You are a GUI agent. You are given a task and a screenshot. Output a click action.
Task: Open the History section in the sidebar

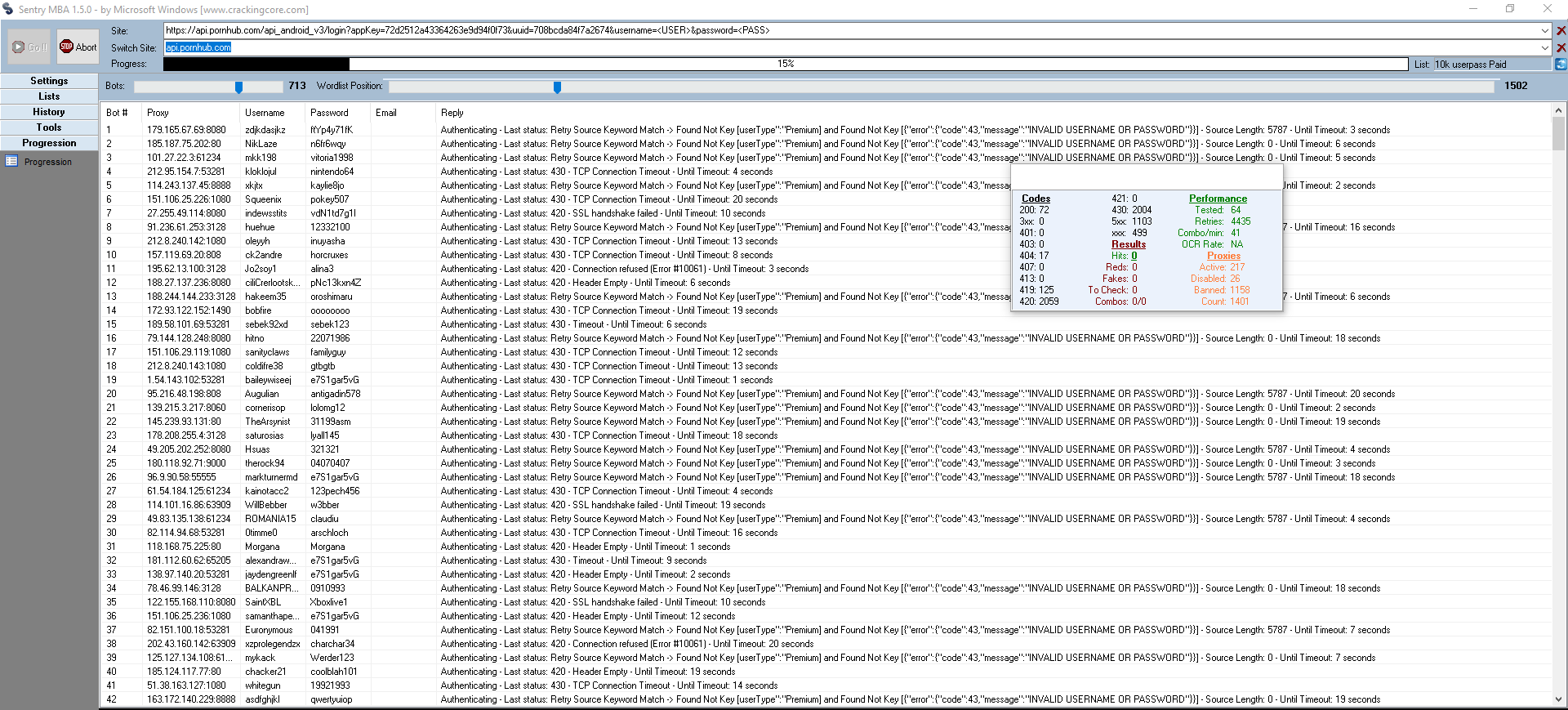(x=49, y=112)
